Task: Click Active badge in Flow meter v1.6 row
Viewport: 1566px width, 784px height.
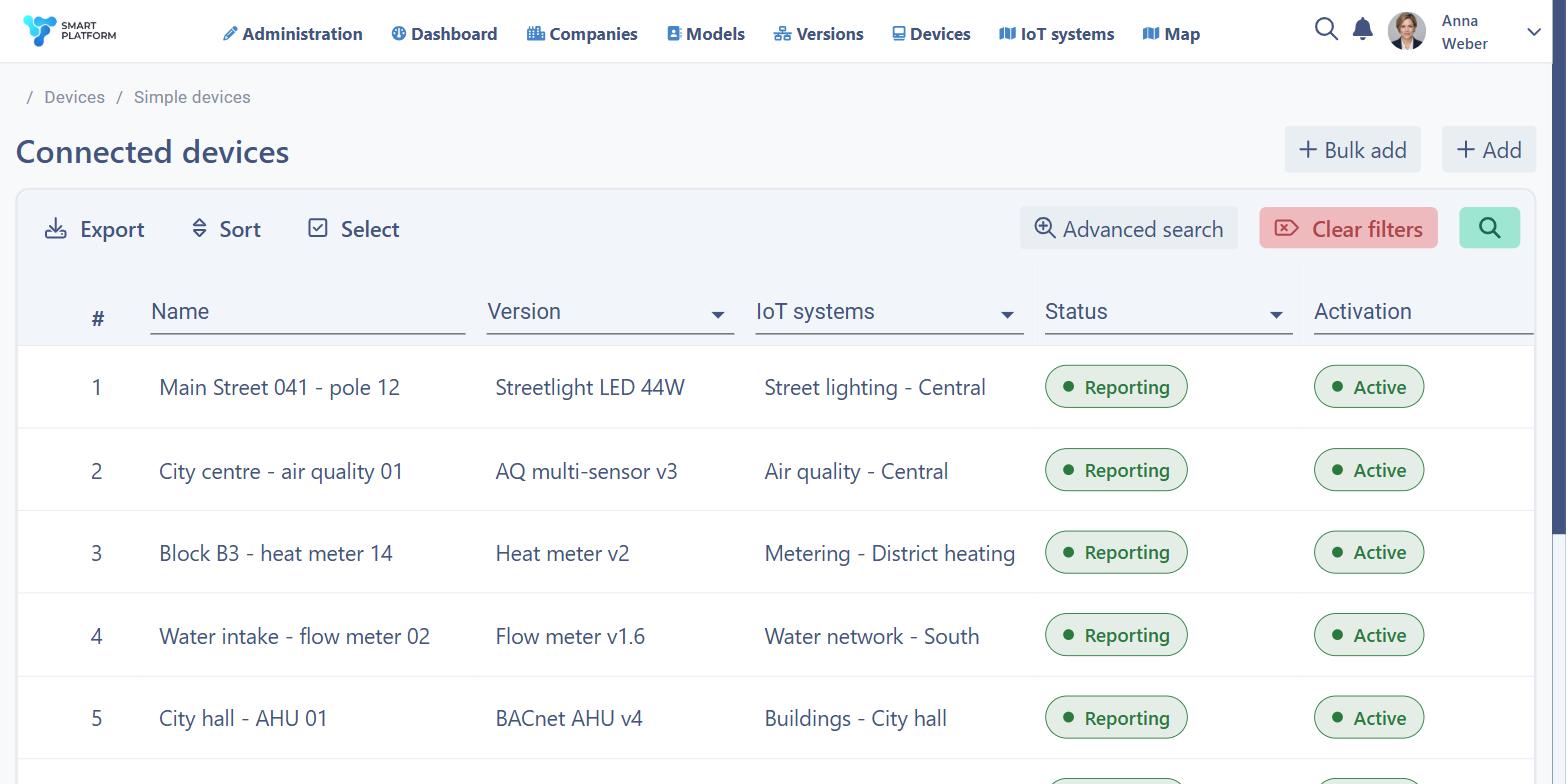Action: 1368,635
